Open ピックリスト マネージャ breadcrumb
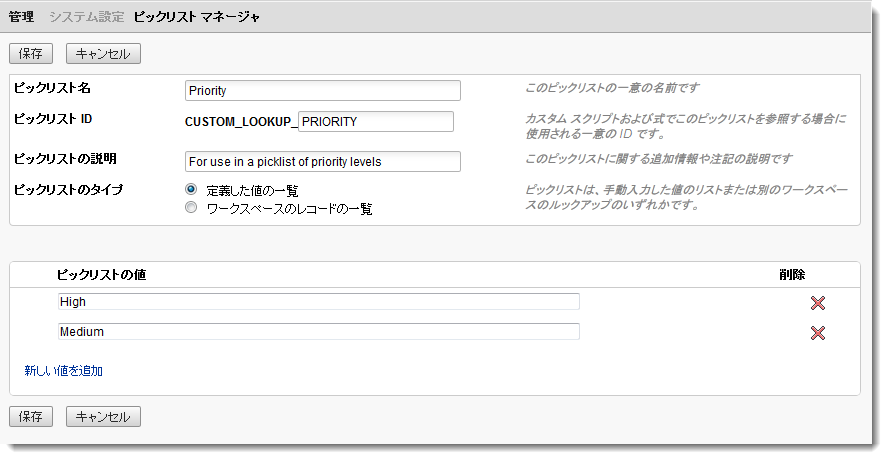This screenshot has height=459, width=887. 197,17
